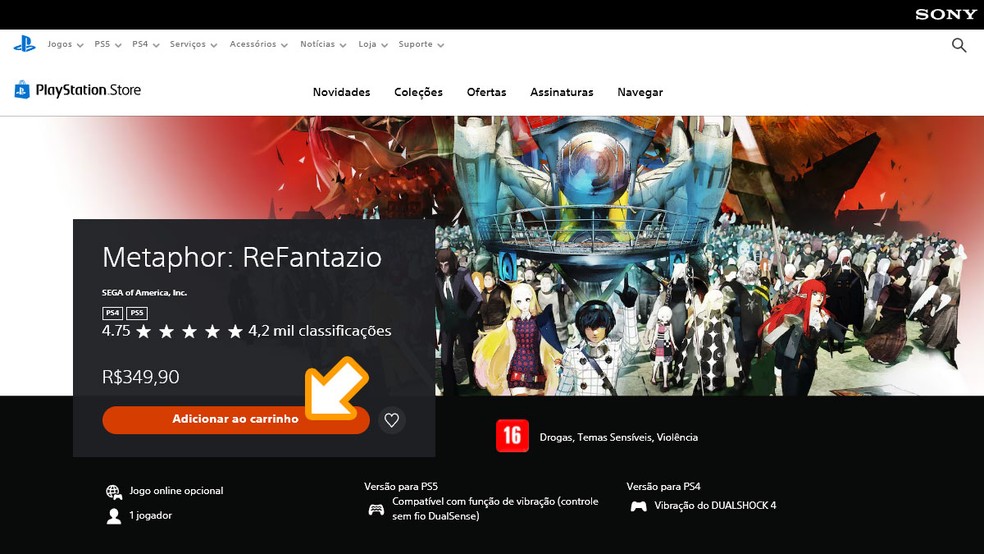The width and height of the screenshot is (984, 554).
Task: Click the Sony logo
Action: [946, 14]
